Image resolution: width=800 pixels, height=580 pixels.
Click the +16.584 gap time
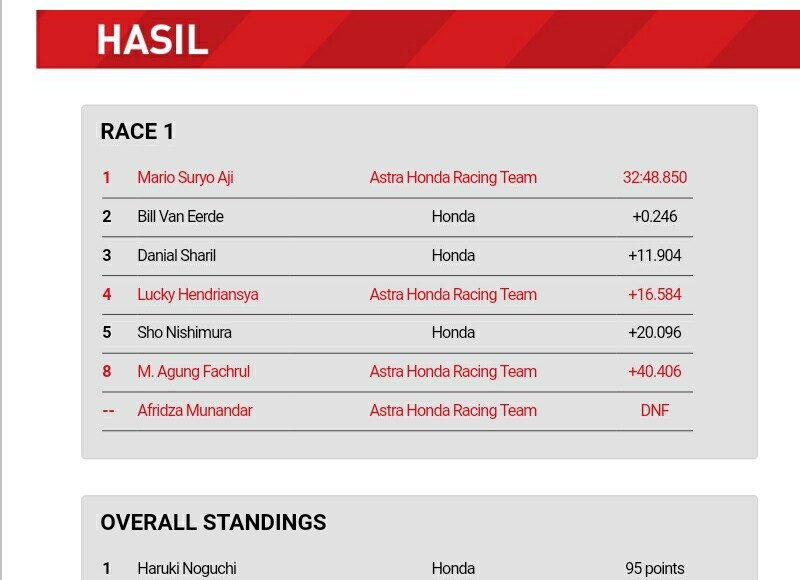(654, 295)
